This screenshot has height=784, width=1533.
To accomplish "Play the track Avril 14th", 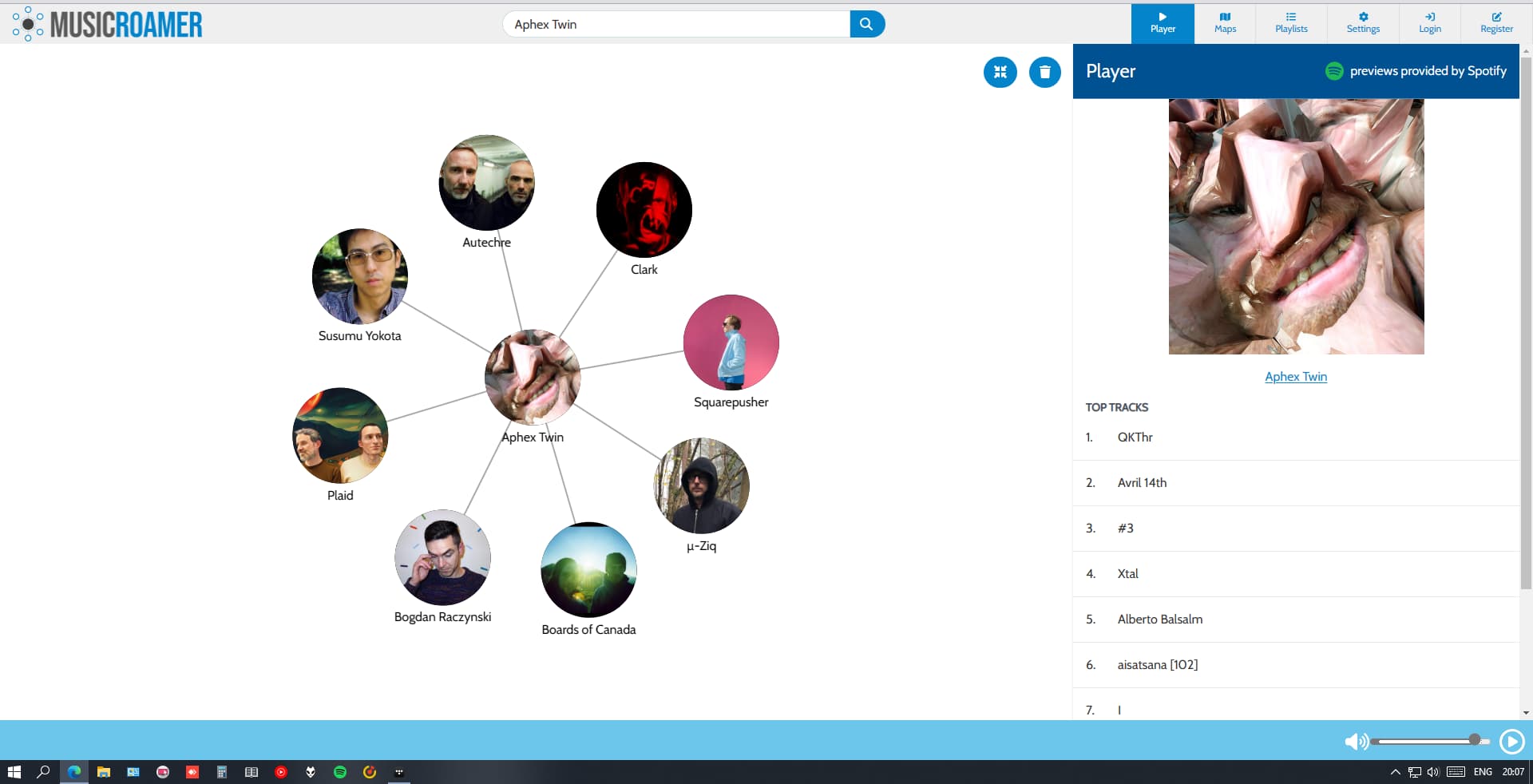I will 1296,483.
